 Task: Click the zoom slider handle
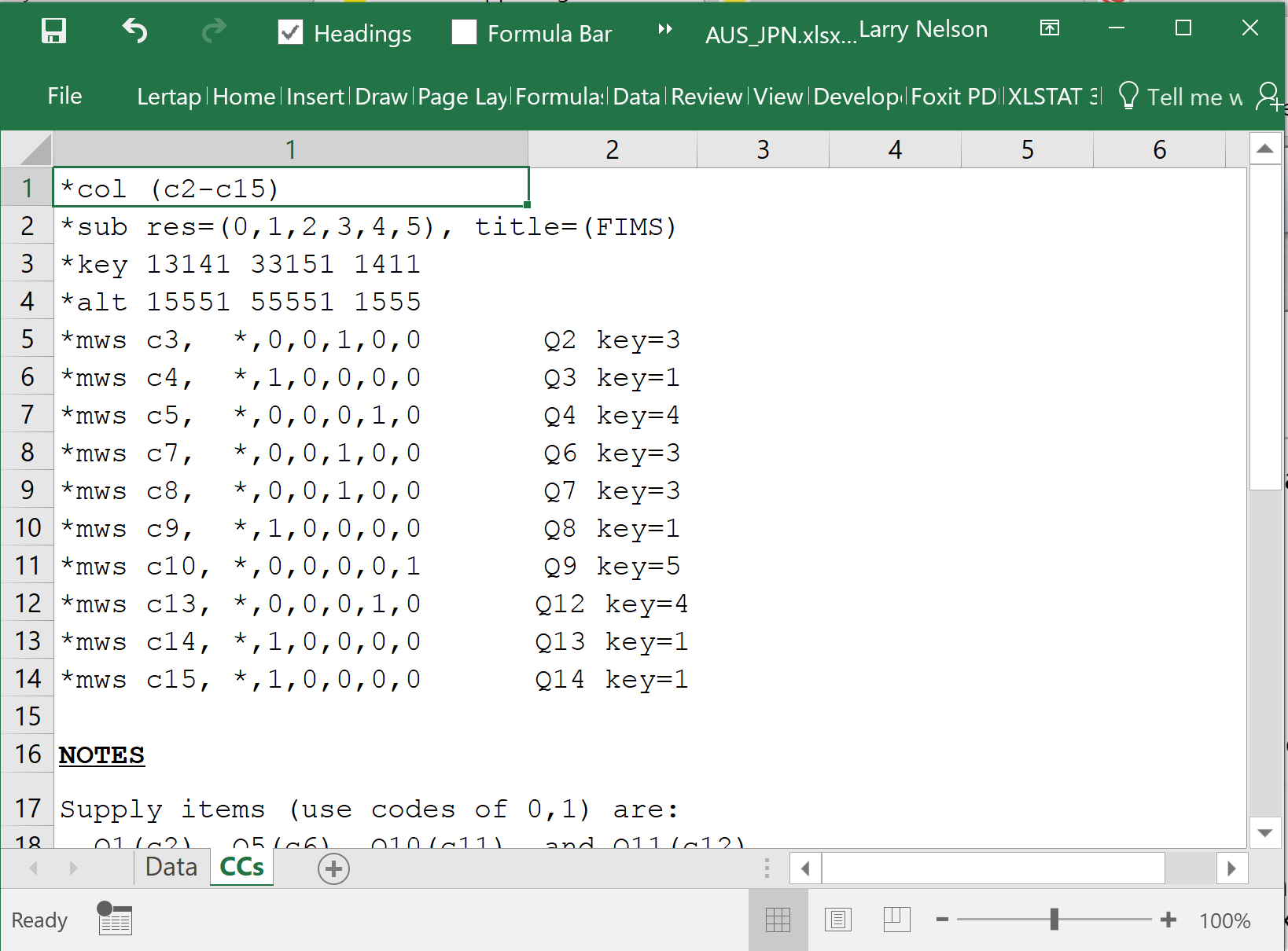(1054, 920)
